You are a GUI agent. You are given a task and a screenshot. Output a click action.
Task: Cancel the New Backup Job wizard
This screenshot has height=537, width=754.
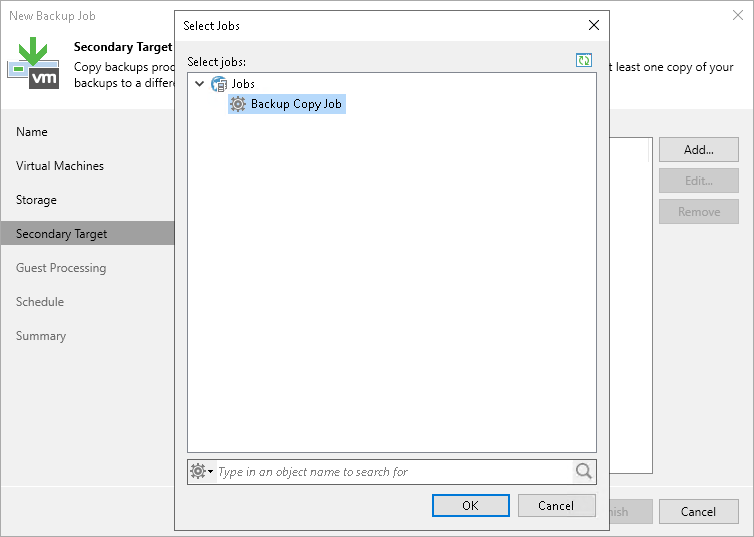point(699,512)
